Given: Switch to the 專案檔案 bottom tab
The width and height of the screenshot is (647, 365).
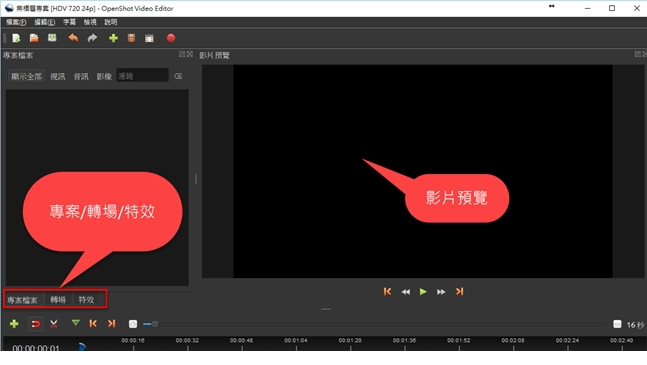Looking at the screenshot, I should coord(23,300).
